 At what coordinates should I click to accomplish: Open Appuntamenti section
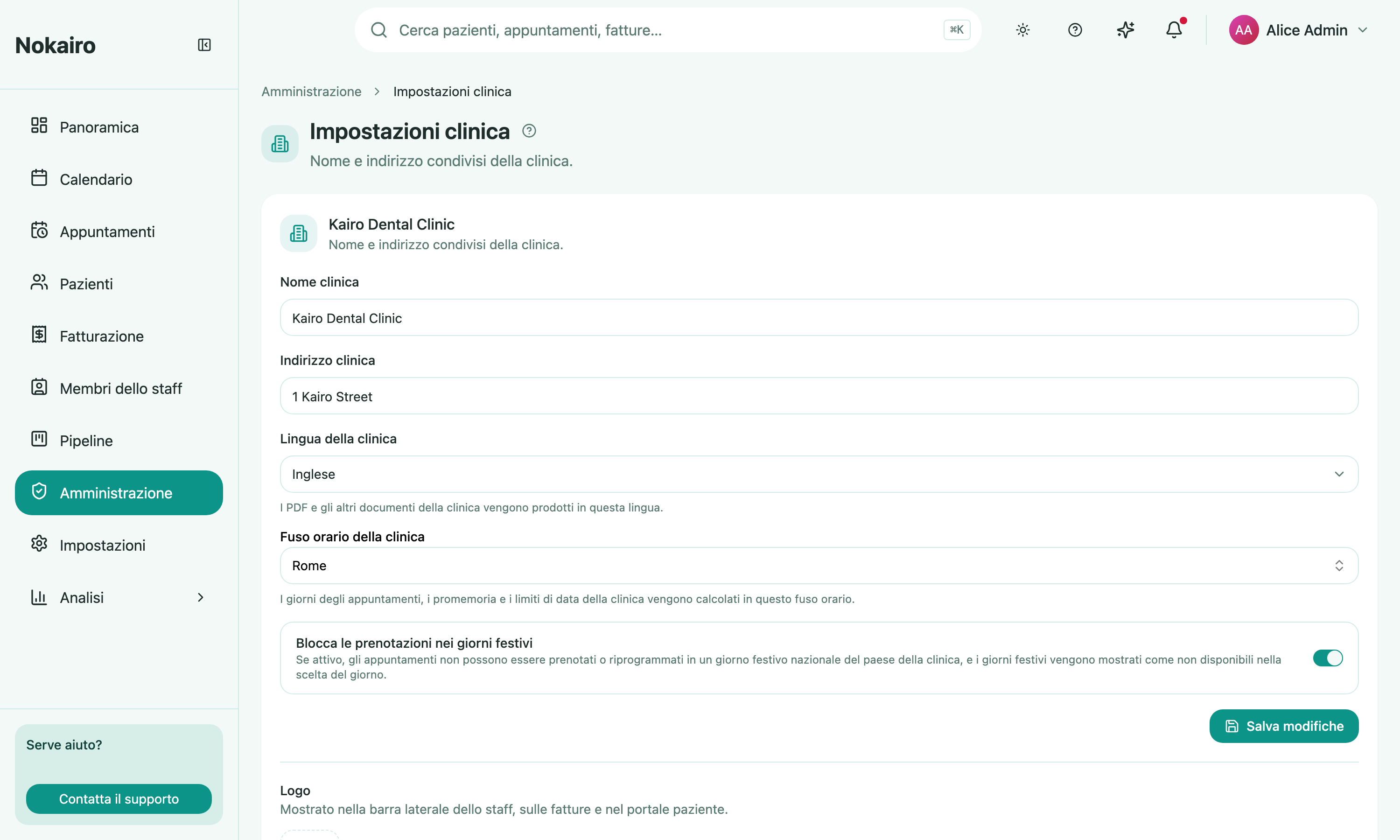coord(119,231)
